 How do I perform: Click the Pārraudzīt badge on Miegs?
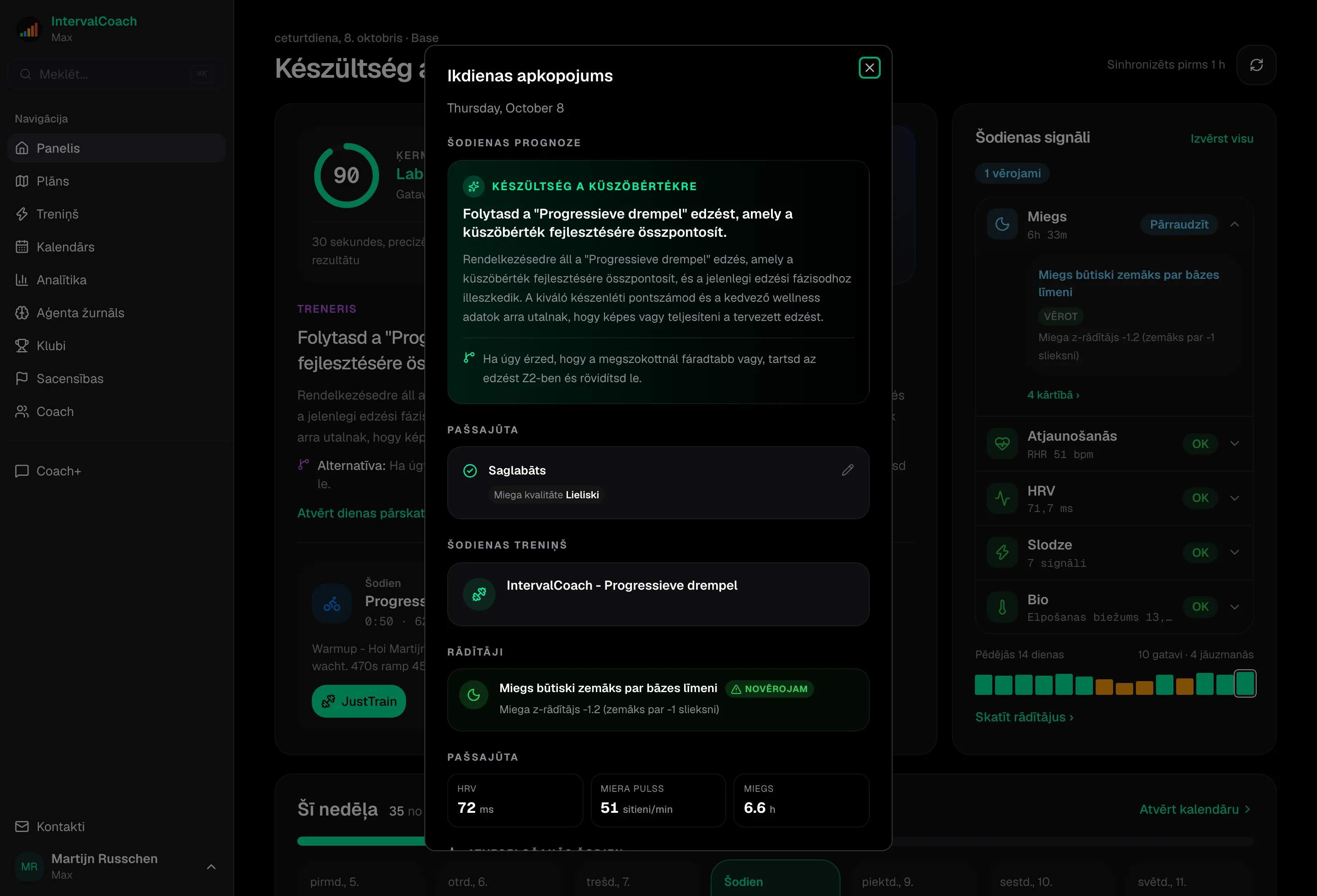[1179, 224]
